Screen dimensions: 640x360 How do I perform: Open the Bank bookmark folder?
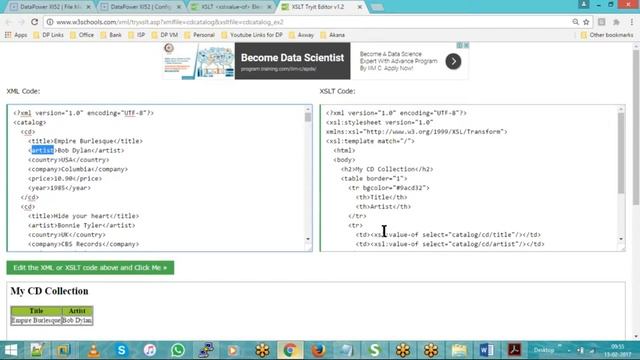point(111,35)
